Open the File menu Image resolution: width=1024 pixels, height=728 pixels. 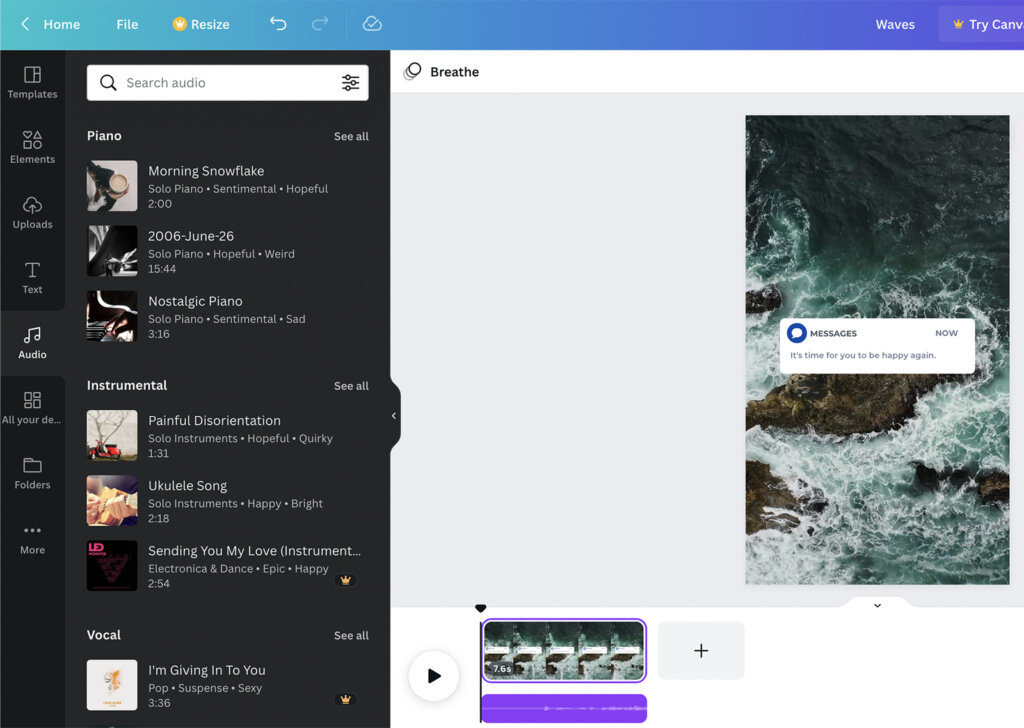pyautogui.click(x=126, y=24)
